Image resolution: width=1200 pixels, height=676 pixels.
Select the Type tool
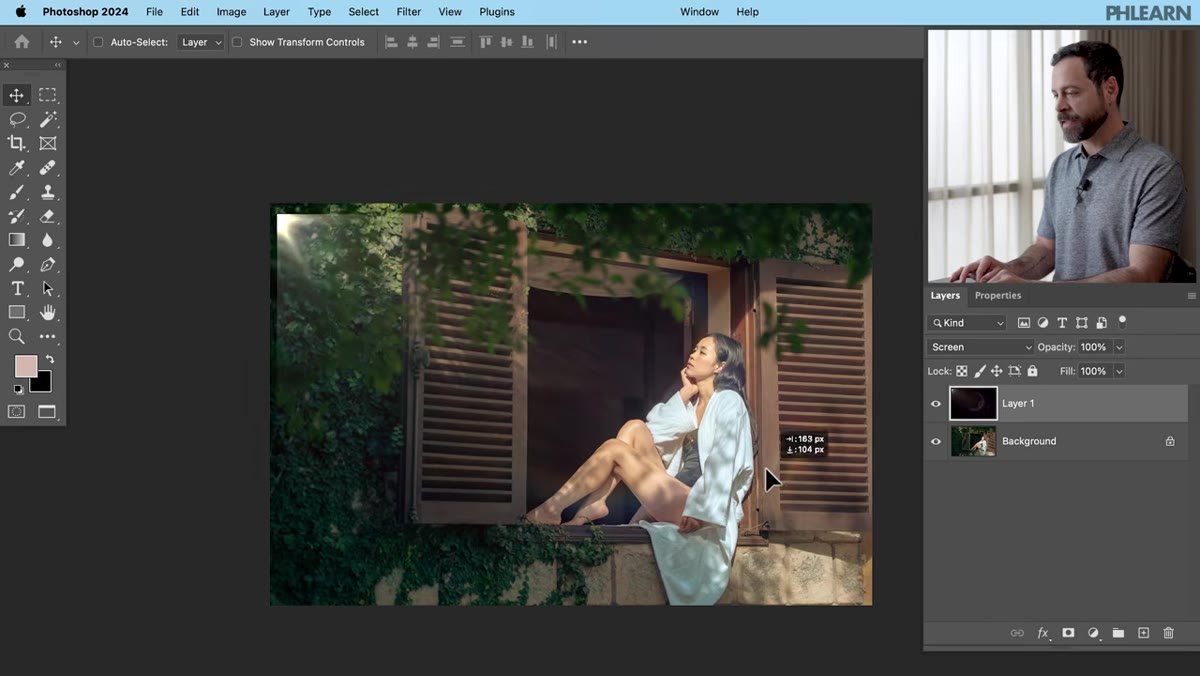[x=17, y=288]
